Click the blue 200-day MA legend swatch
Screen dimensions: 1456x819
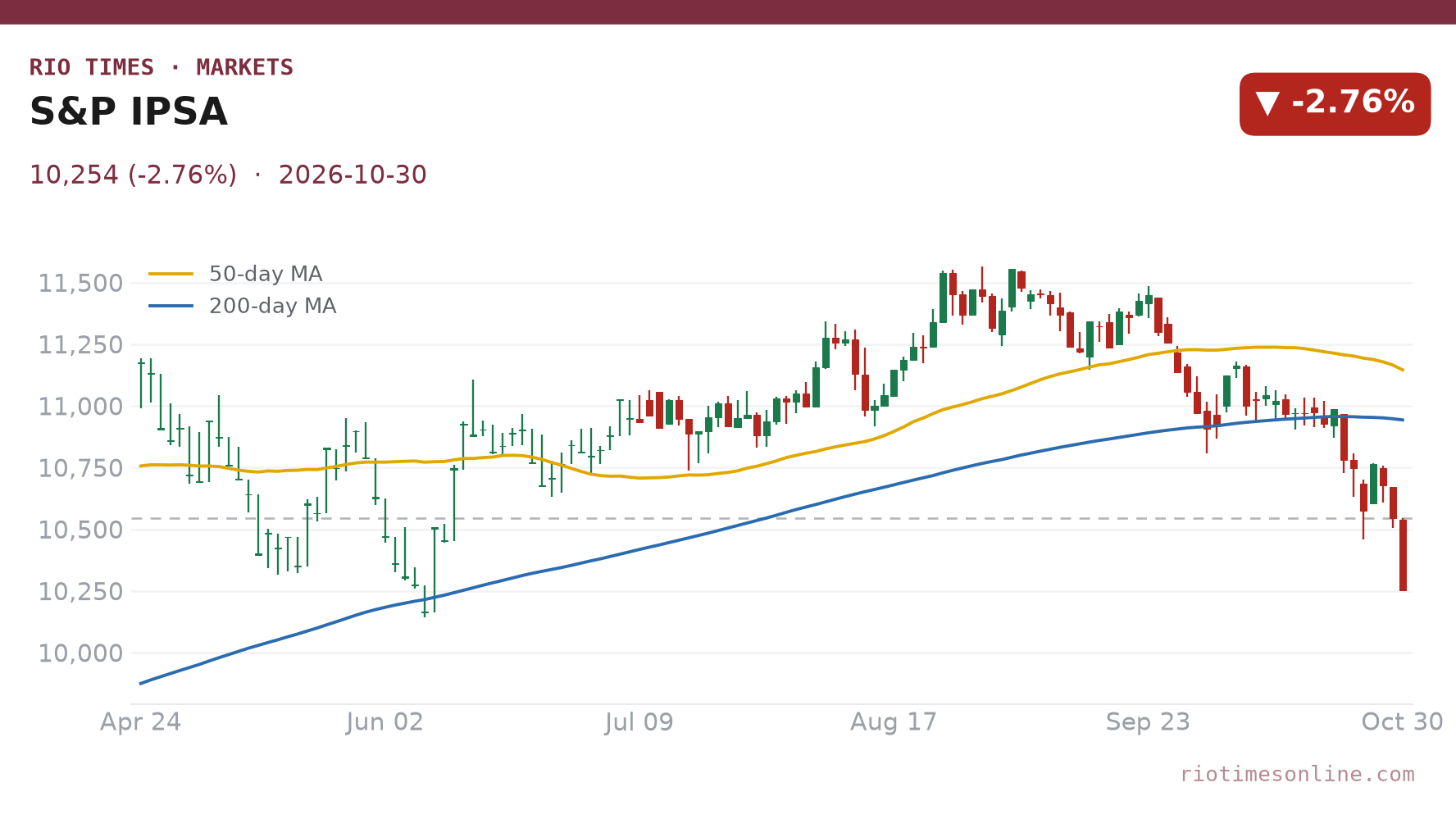tap(171, 306)
